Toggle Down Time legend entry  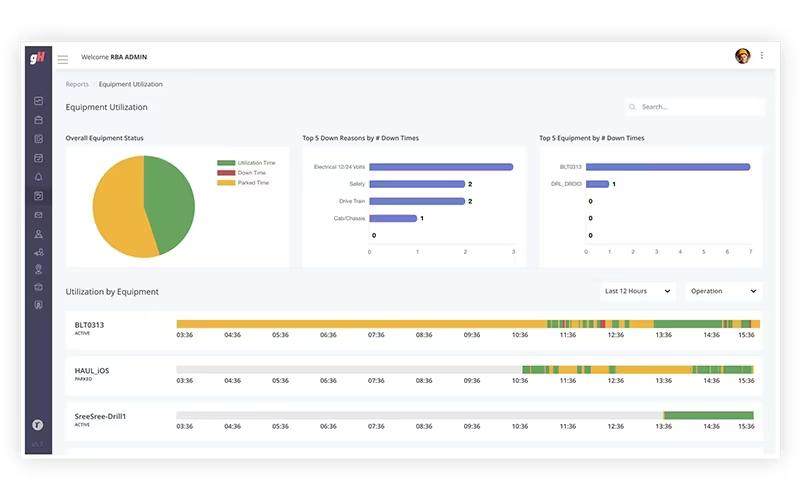[241, 173]
